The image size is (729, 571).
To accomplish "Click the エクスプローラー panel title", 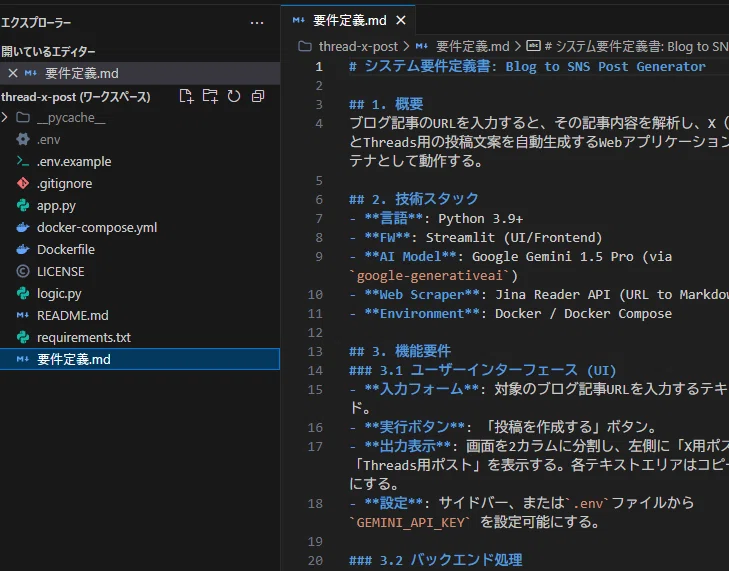I will (x=36, y=23).
